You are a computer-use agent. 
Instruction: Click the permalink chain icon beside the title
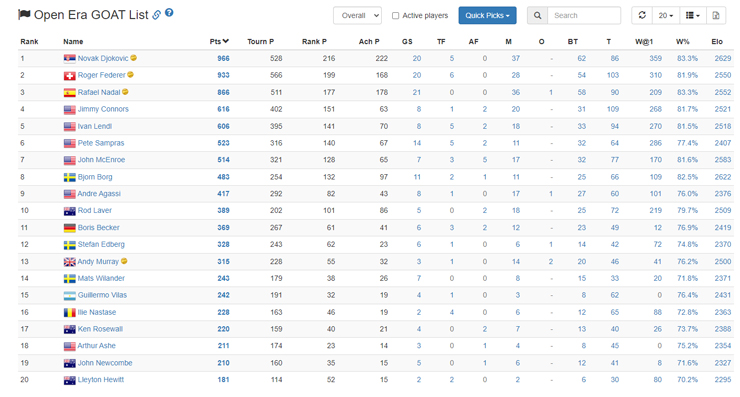156,15
